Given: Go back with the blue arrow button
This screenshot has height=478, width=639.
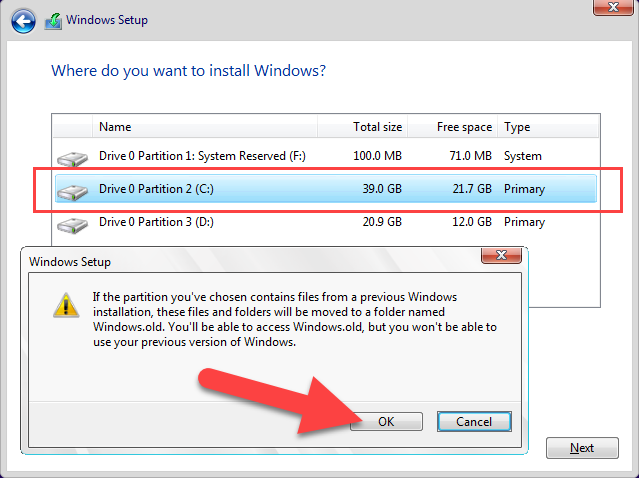Looking at the screenshot, I should [23, 21].
